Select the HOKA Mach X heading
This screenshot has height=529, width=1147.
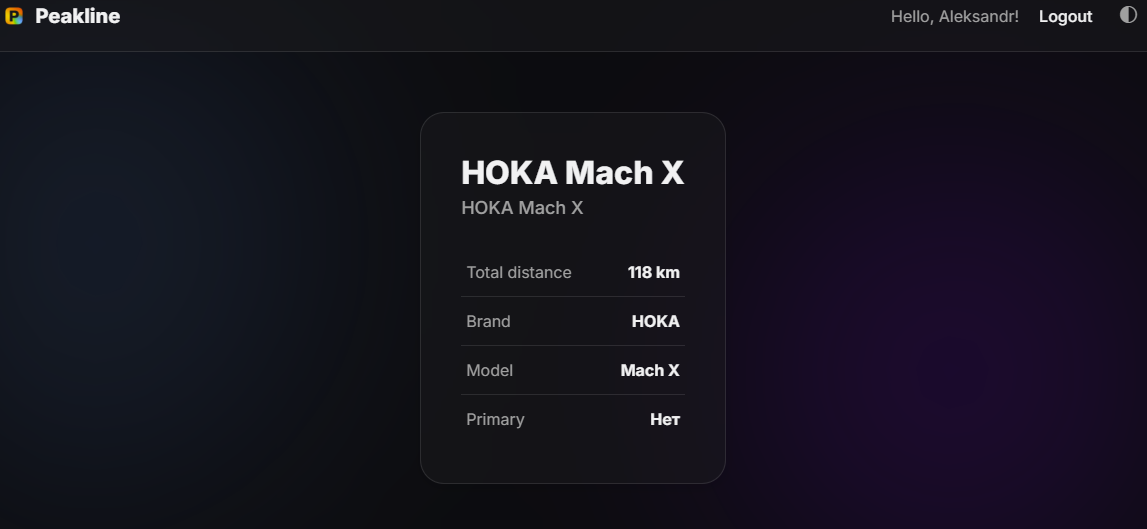point(572,173)
